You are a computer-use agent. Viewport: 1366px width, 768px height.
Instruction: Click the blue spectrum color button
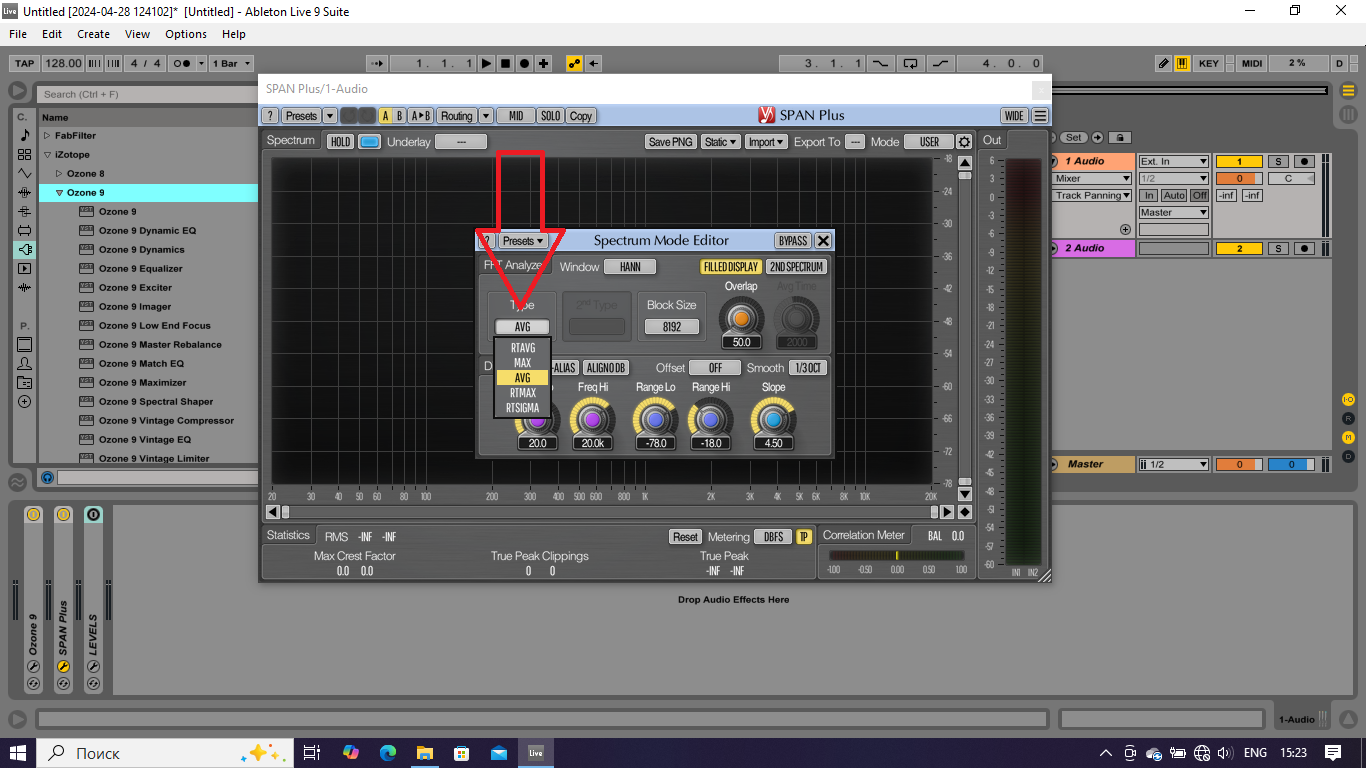370,142
